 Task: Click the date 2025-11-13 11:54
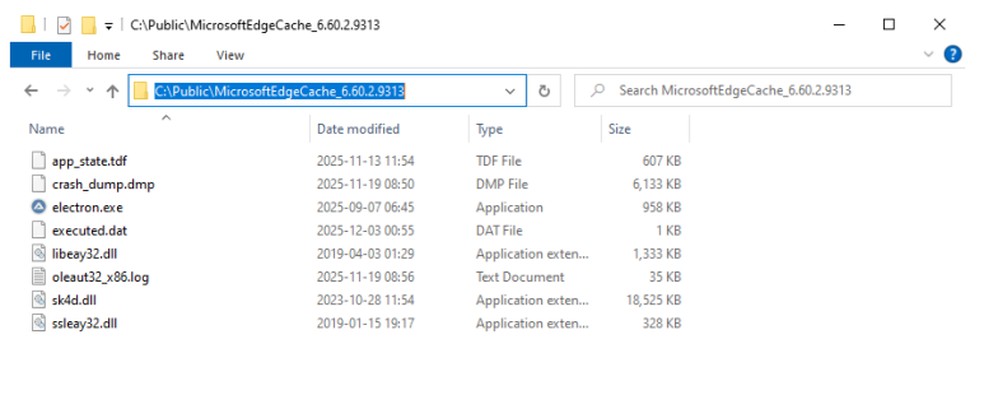point(365,161)
